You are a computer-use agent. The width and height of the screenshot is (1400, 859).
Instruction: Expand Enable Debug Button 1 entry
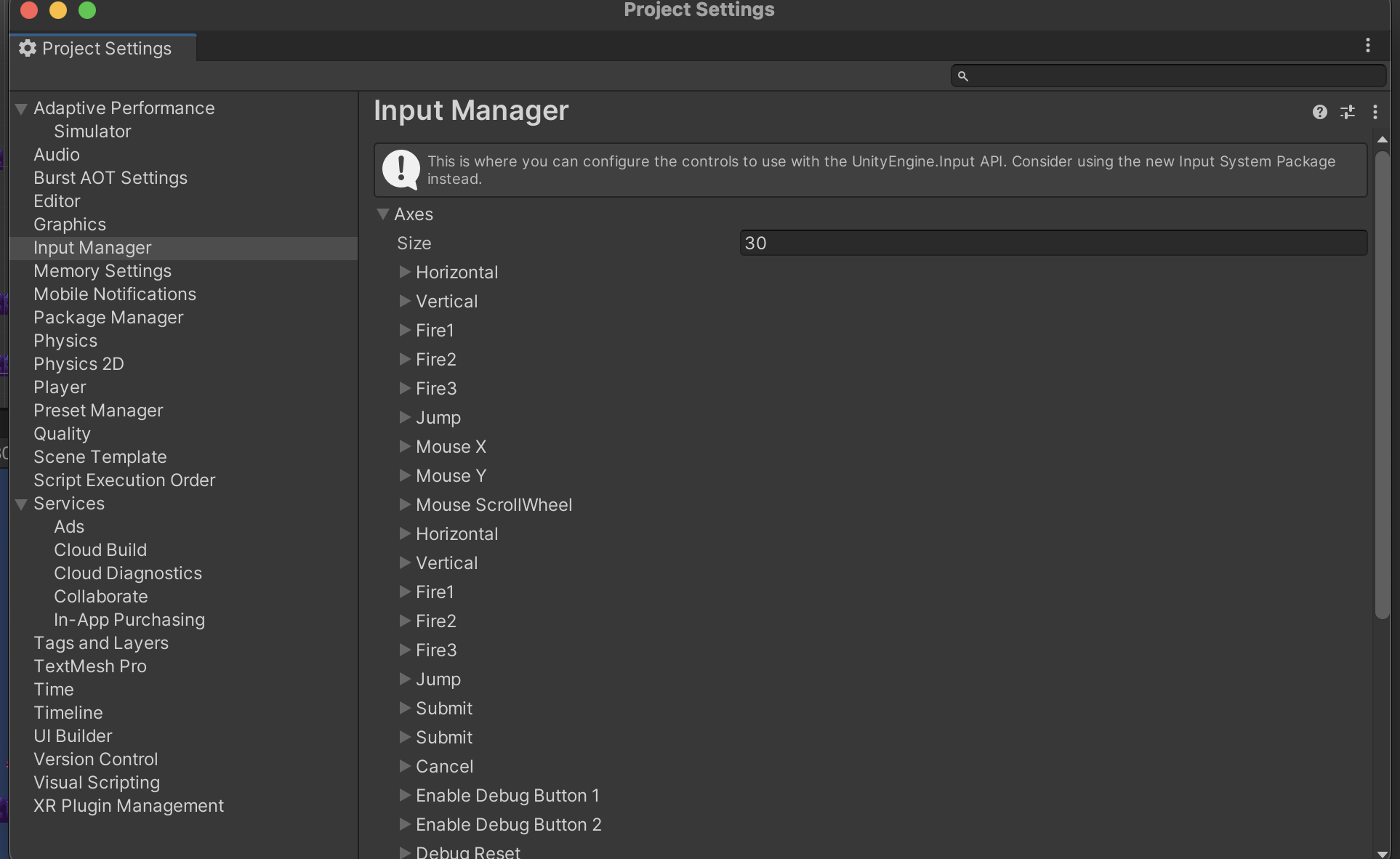click(405, 795)
